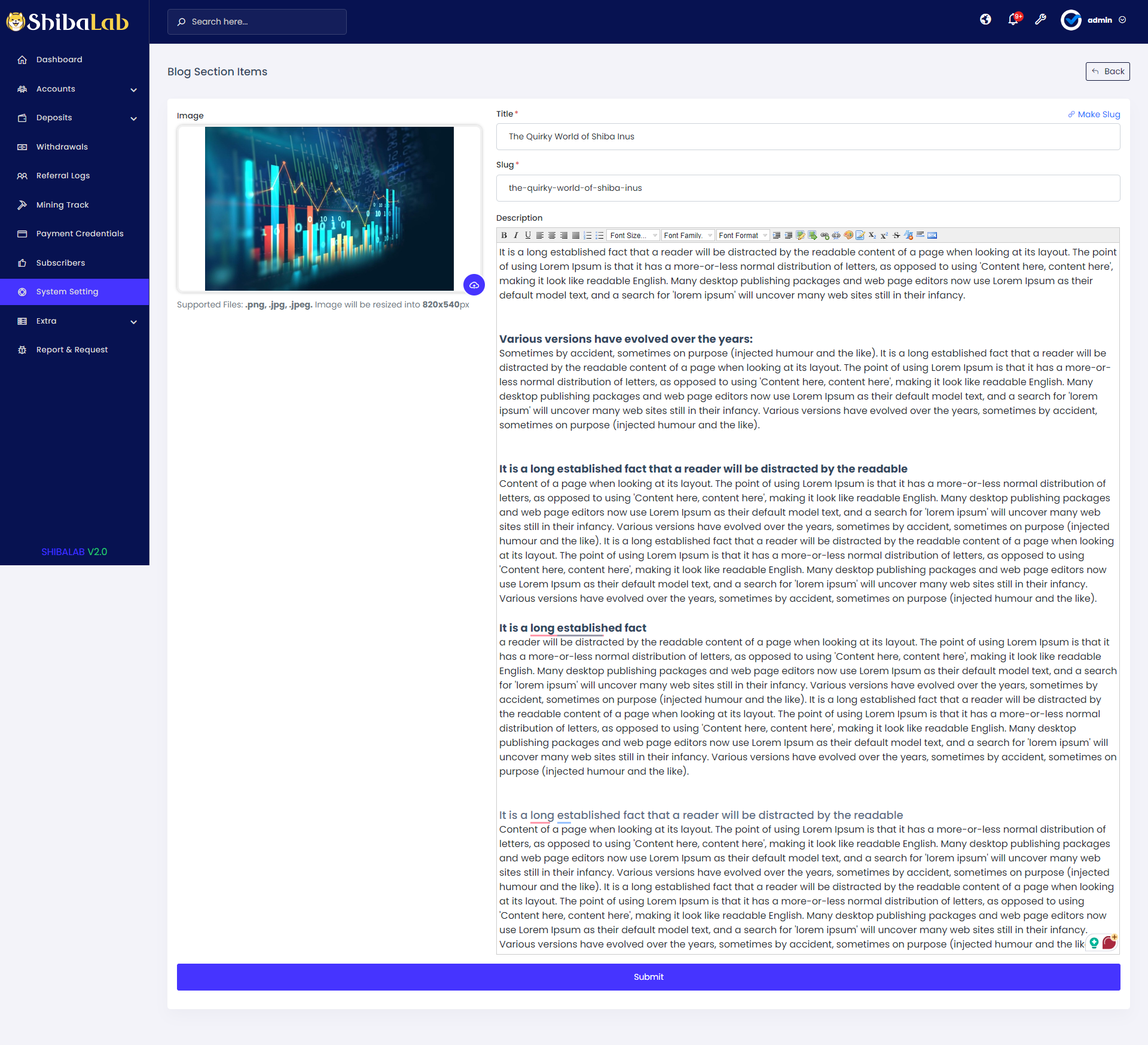Center-align text in the description editor
This screenshot has width=1148, height=1045.
pos(551,235)
